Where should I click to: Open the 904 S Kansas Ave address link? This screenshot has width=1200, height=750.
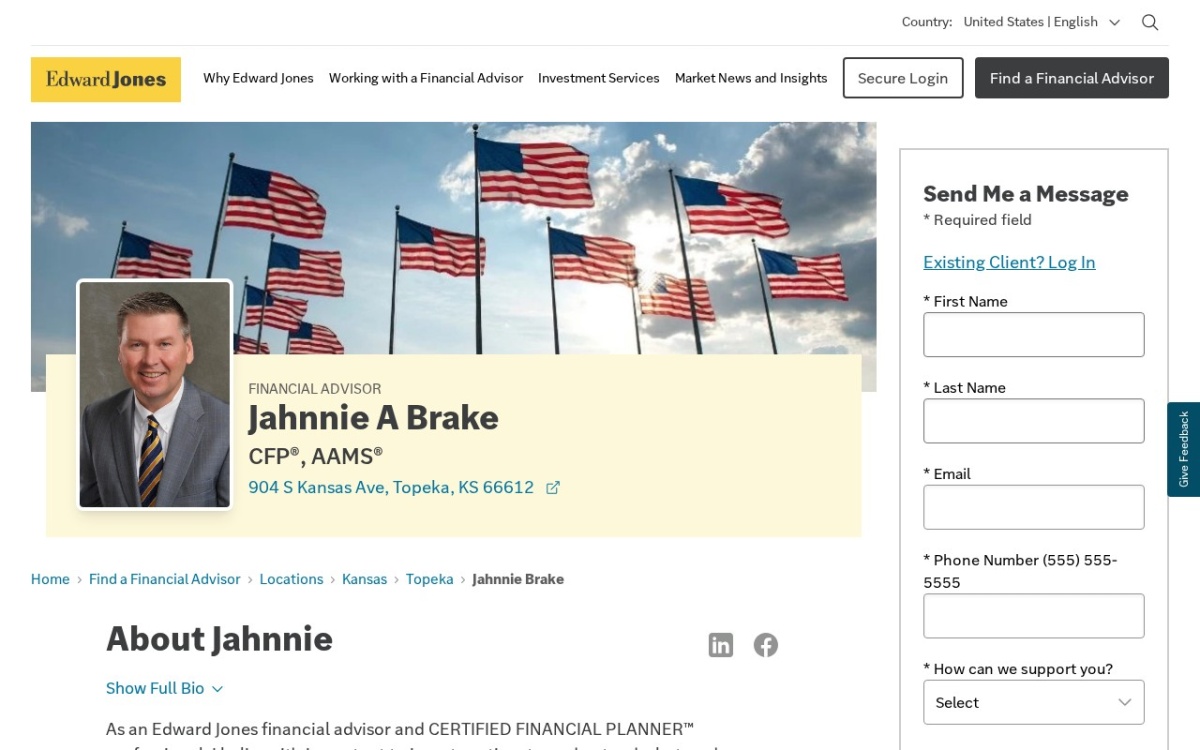391,488
